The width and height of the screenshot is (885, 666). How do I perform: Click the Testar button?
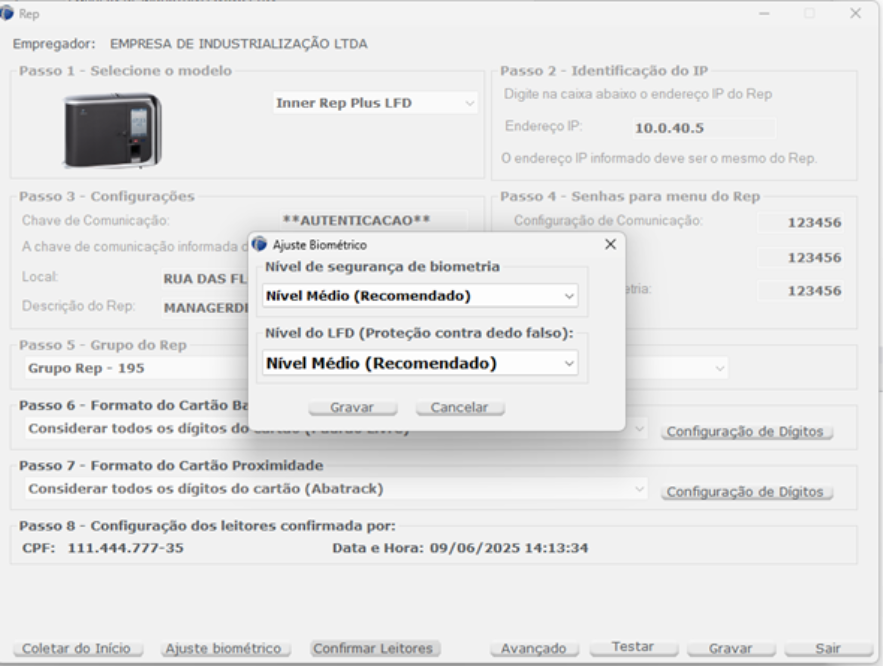632,648
